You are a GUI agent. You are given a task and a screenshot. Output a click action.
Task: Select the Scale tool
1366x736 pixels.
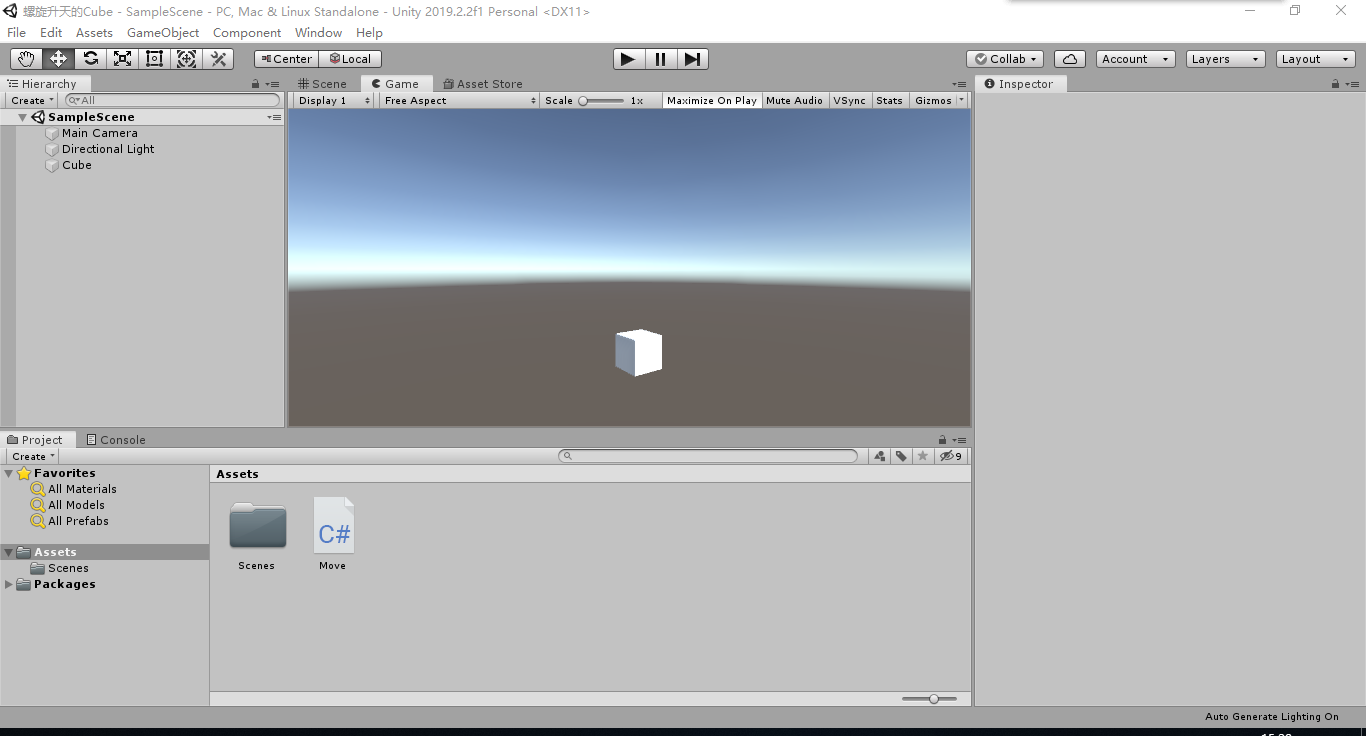click(122, 58)
